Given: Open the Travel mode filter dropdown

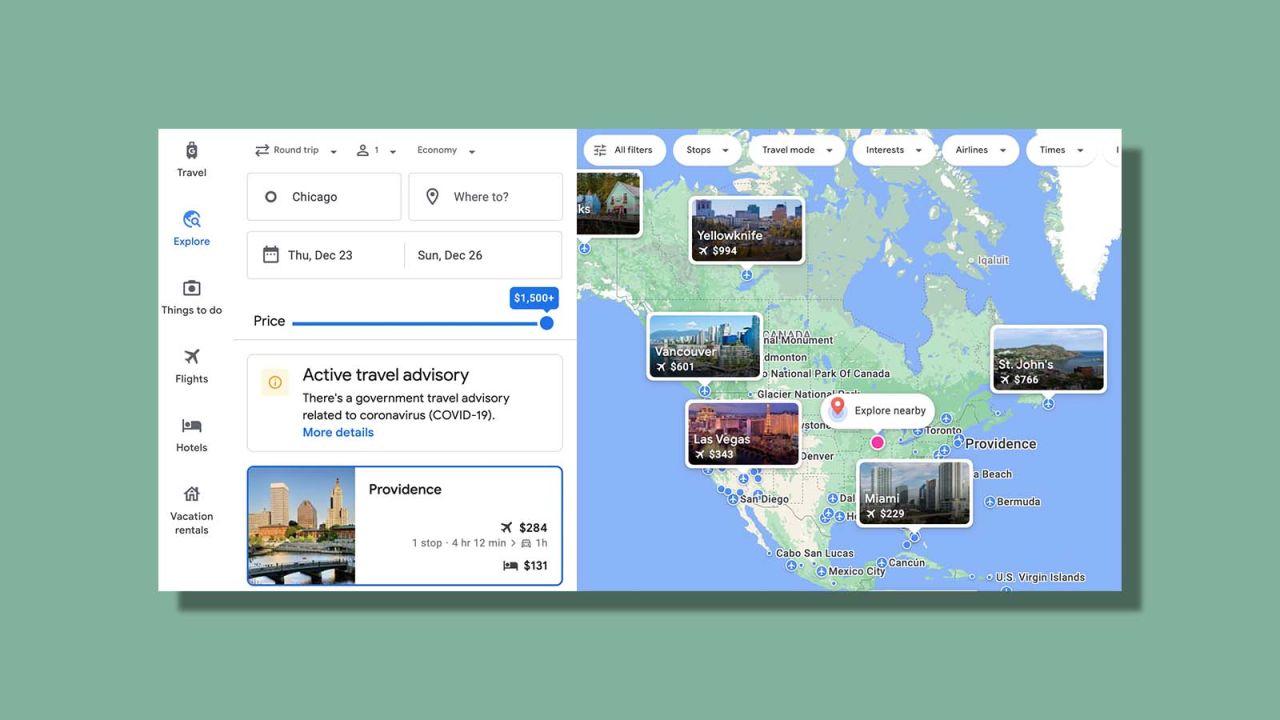Looking at the screenshot, I should [797, 150].
